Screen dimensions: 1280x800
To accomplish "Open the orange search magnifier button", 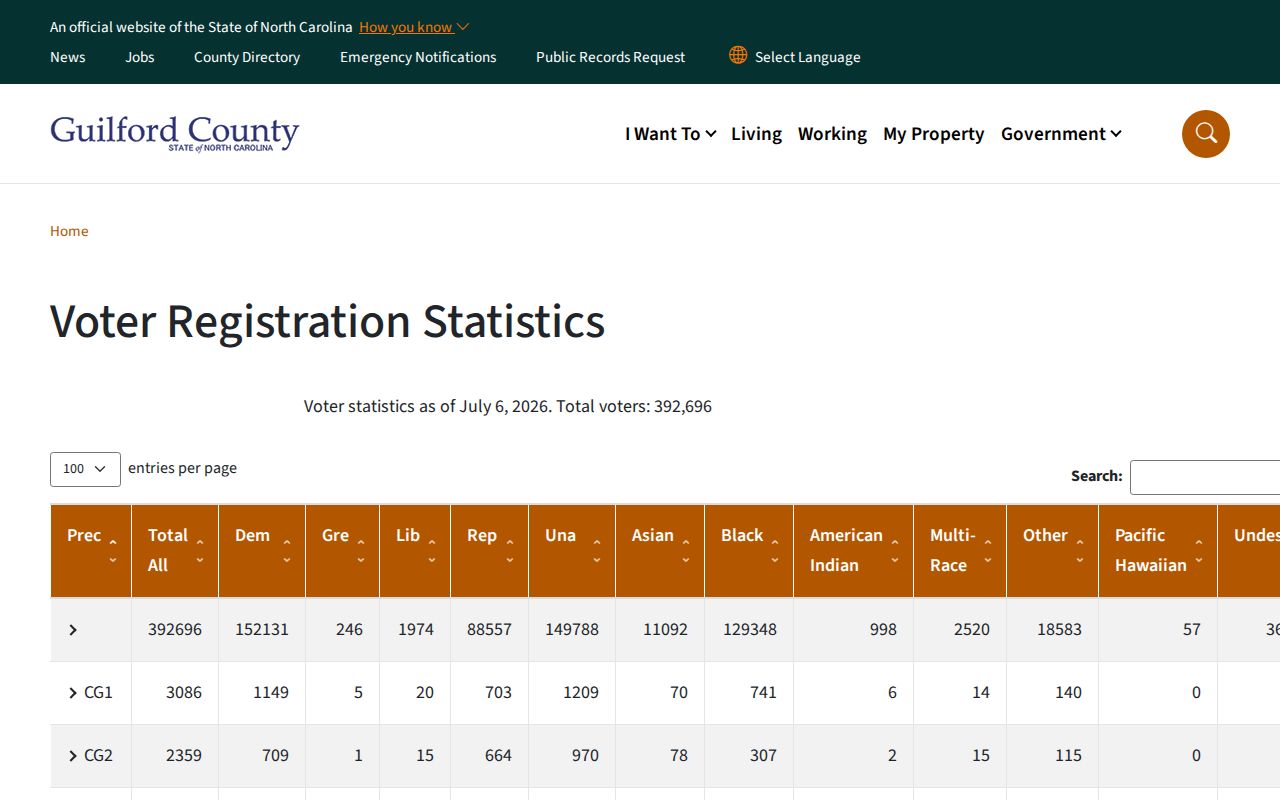I will [1205, 134].
